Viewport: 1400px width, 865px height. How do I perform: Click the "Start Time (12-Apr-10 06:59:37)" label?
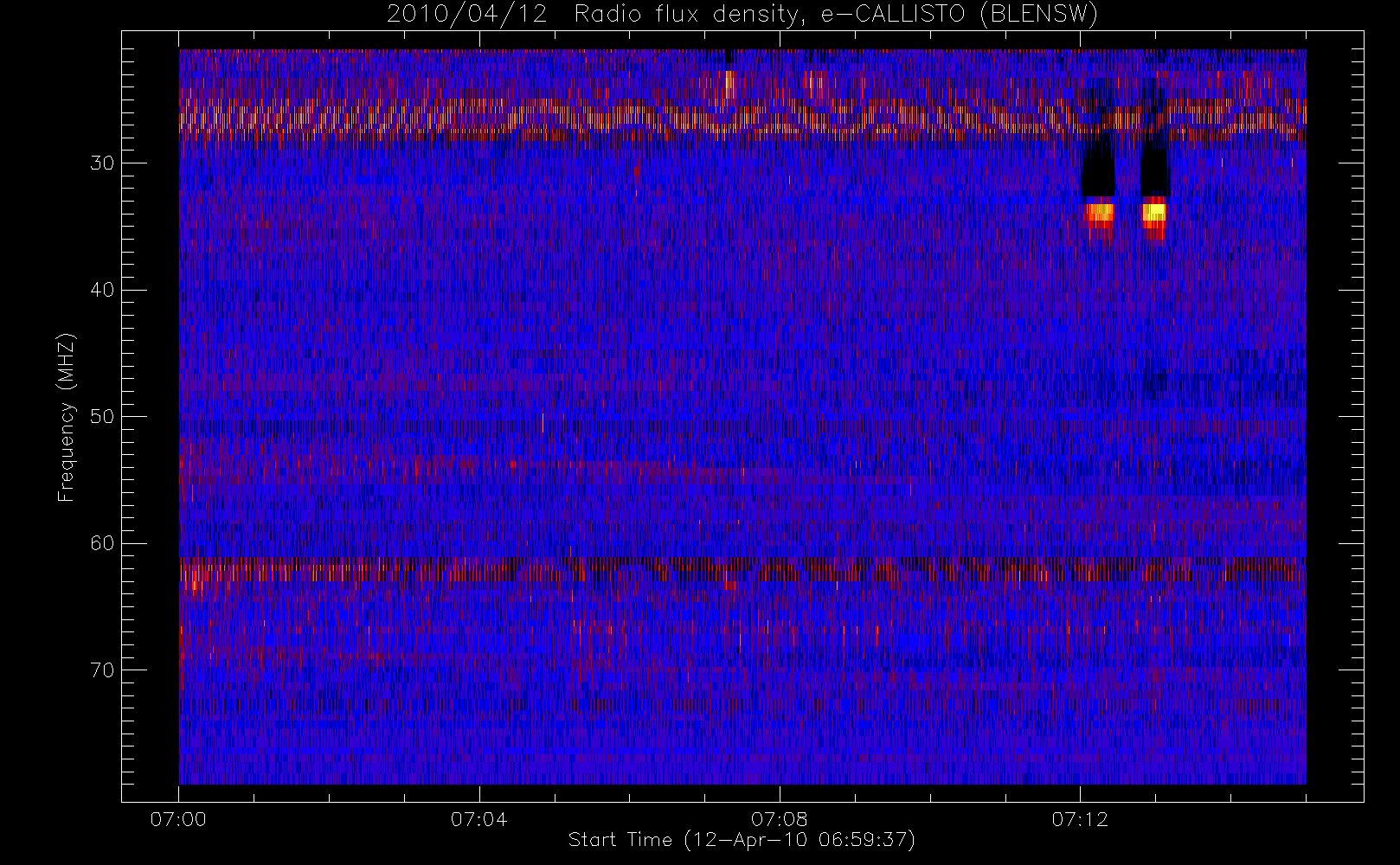(742, 840)
